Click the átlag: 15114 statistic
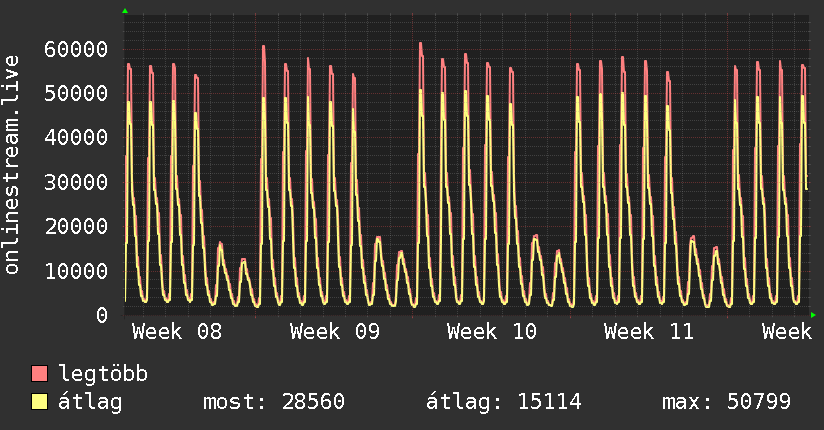 (x=503, y=402)
